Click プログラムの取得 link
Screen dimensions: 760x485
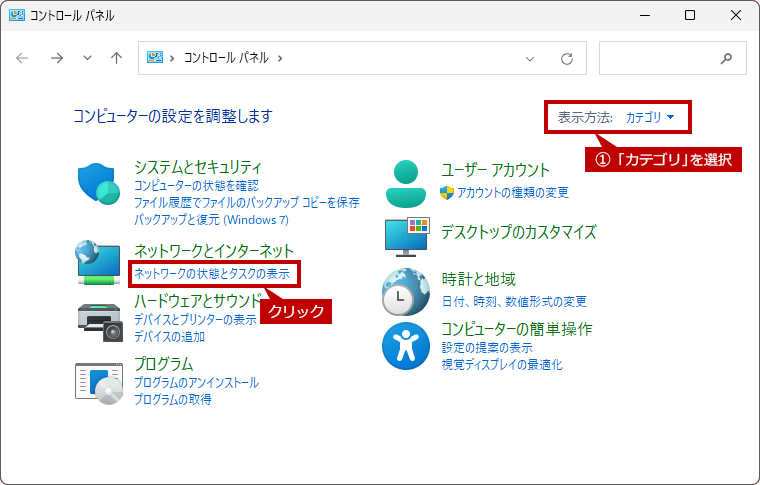pos(173,400)
